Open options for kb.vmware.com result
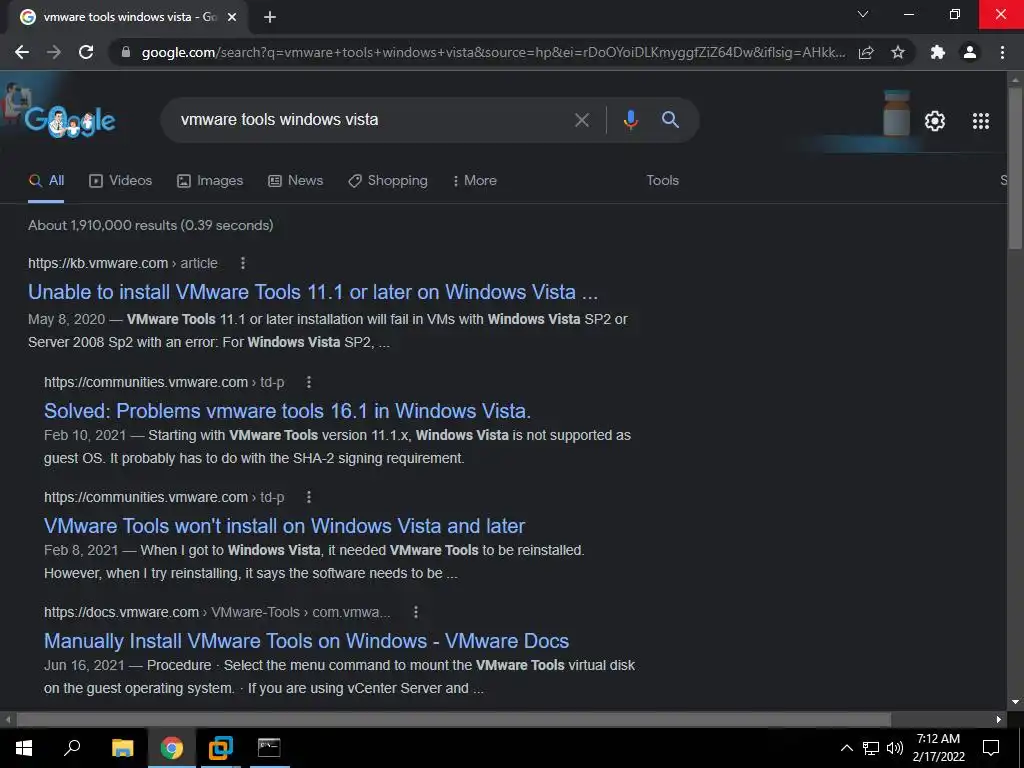The width and height of the screenshot is (1024, 768). (x=243, y=263)
